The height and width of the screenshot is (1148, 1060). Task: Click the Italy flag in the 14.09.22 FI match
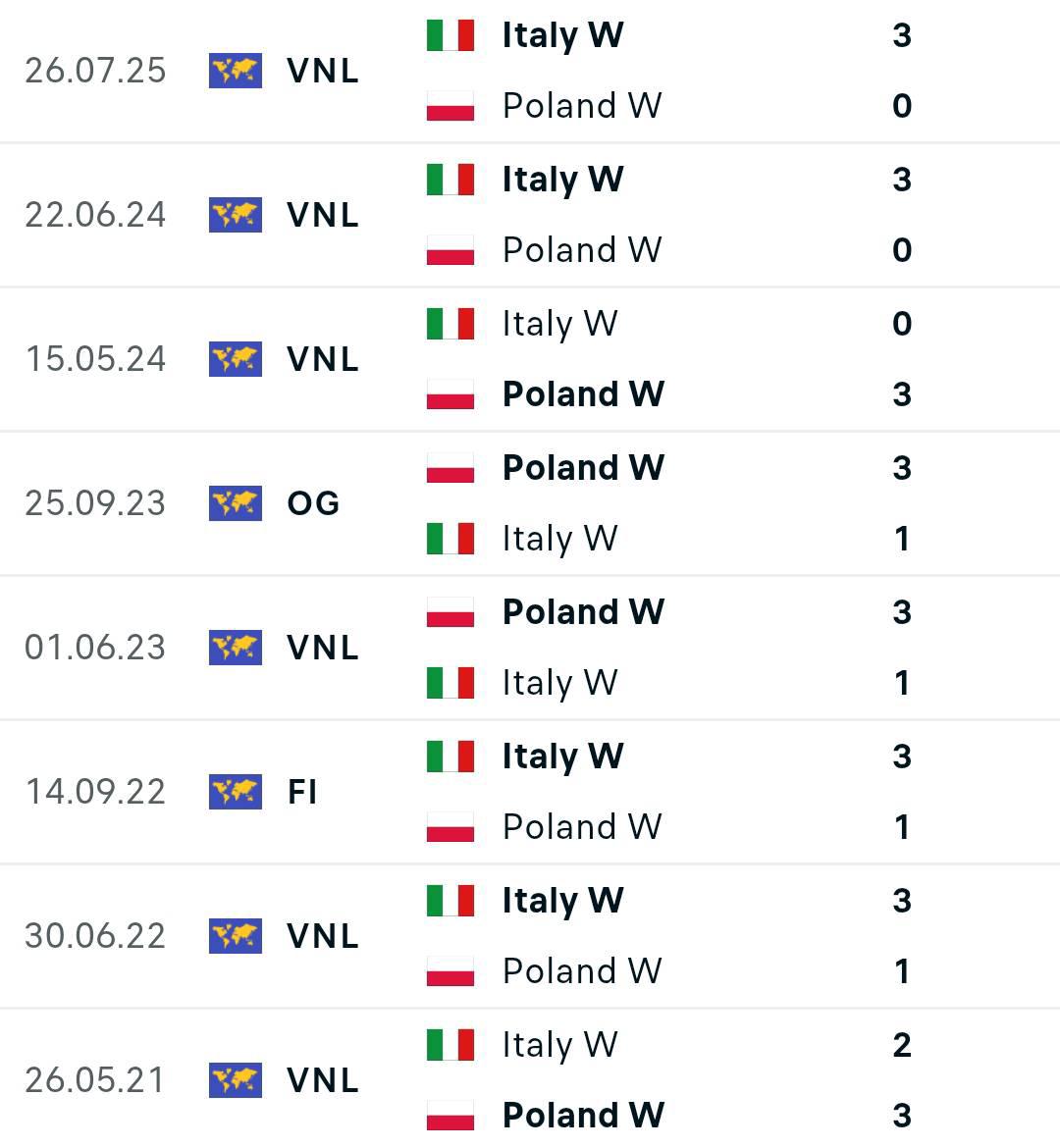pos(450,757)
